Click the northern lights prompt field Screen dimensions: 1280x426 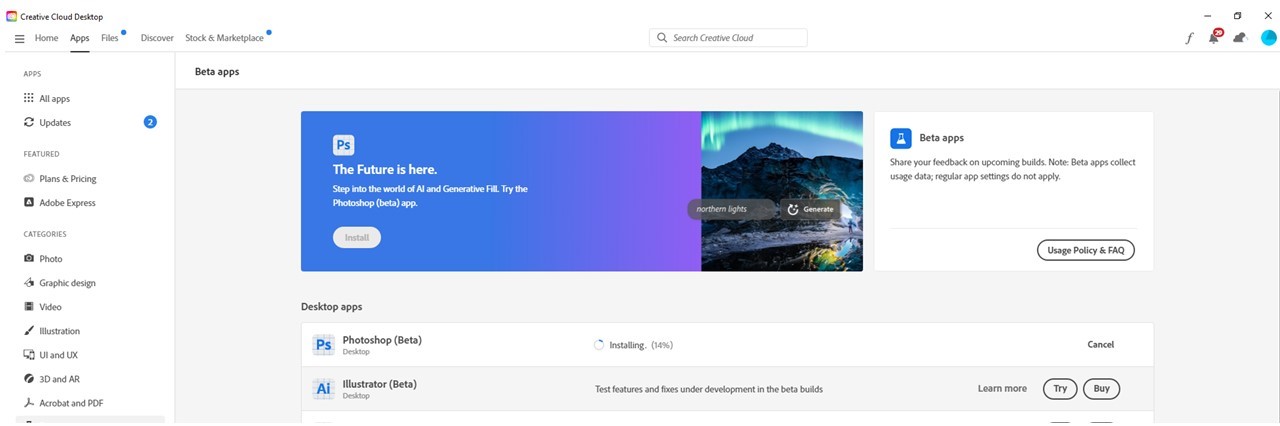tap(732, 210)
